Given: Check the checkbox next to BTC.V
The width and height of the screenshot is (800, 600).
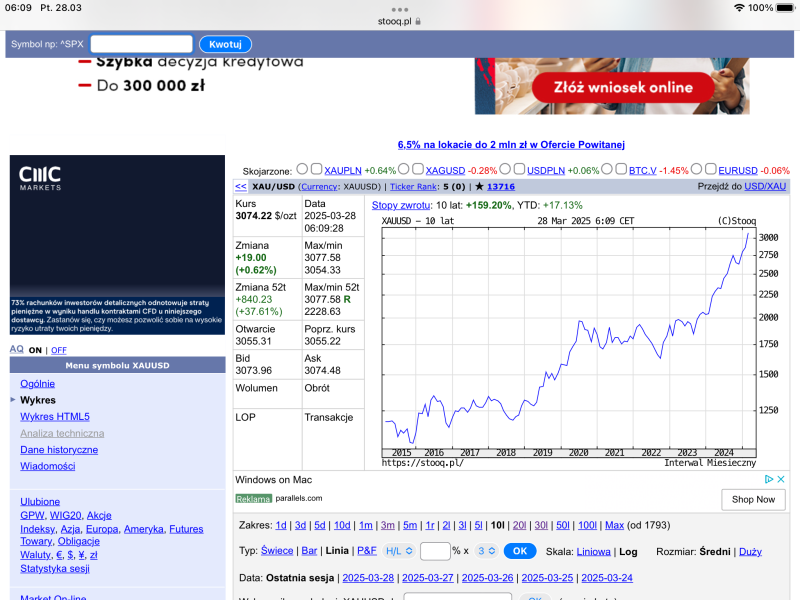Looking at the screenshot, I should (x=621, y=169).
